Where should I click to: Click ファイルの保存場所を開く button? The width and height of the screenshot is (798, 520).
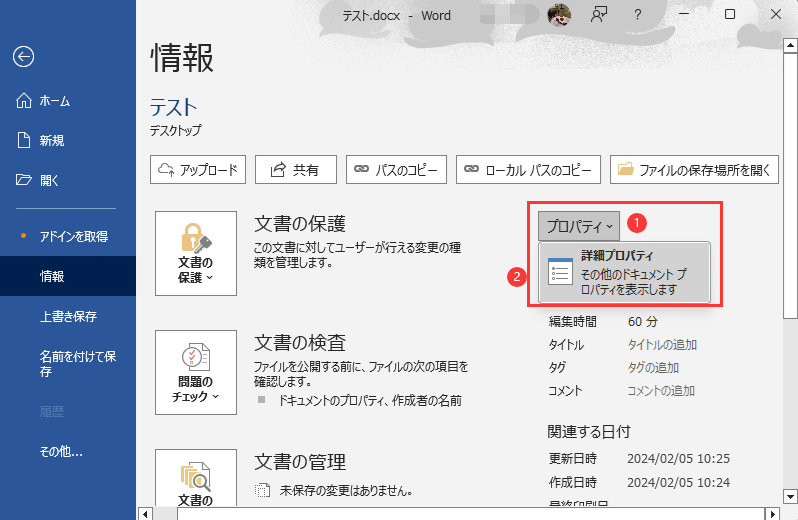(694, 169)
